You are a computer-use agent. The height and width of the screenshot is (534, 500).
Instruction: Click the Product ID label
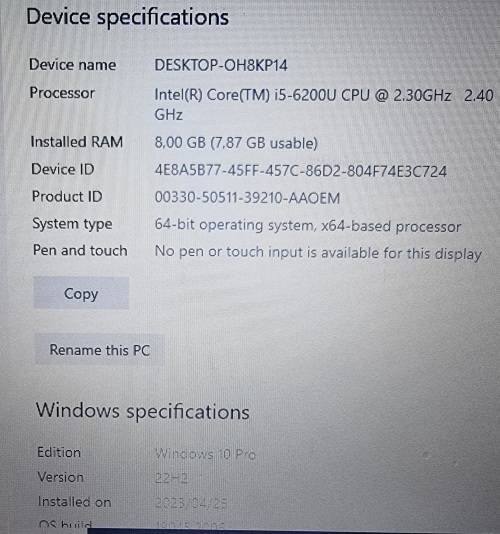tap(67, 197)
